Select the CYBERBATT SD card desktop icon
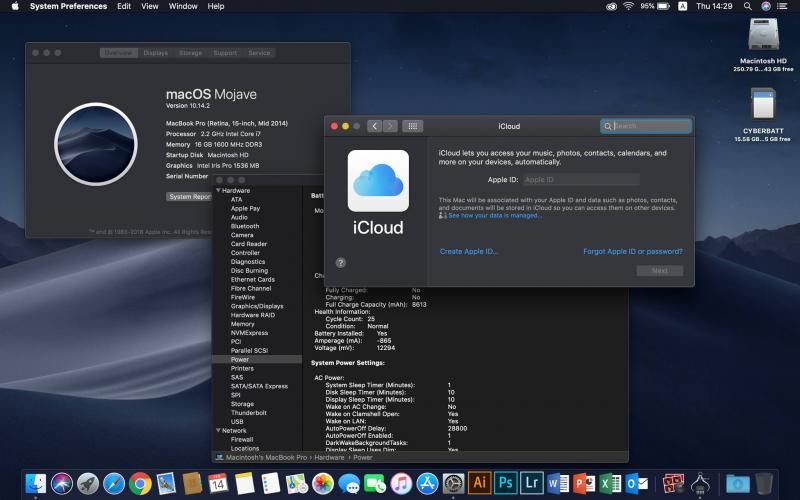Image resolution: width=800 pixels, height=500 pixels. (x=763, y=105)
